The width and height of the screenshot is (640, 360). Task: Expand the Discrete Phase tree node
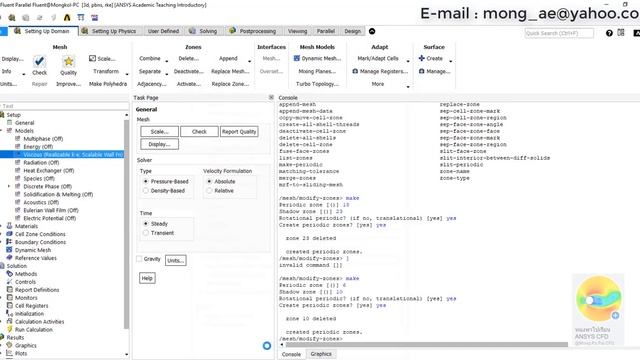[x=9, y=186]
